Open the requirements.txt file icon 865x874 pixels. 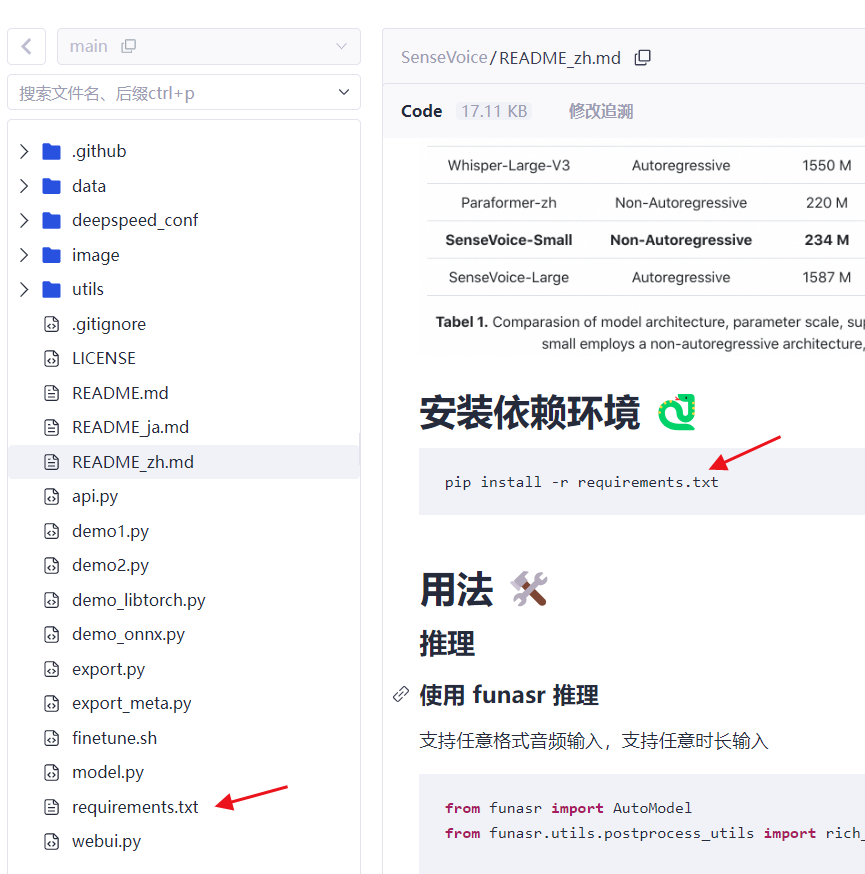point(51,806)
